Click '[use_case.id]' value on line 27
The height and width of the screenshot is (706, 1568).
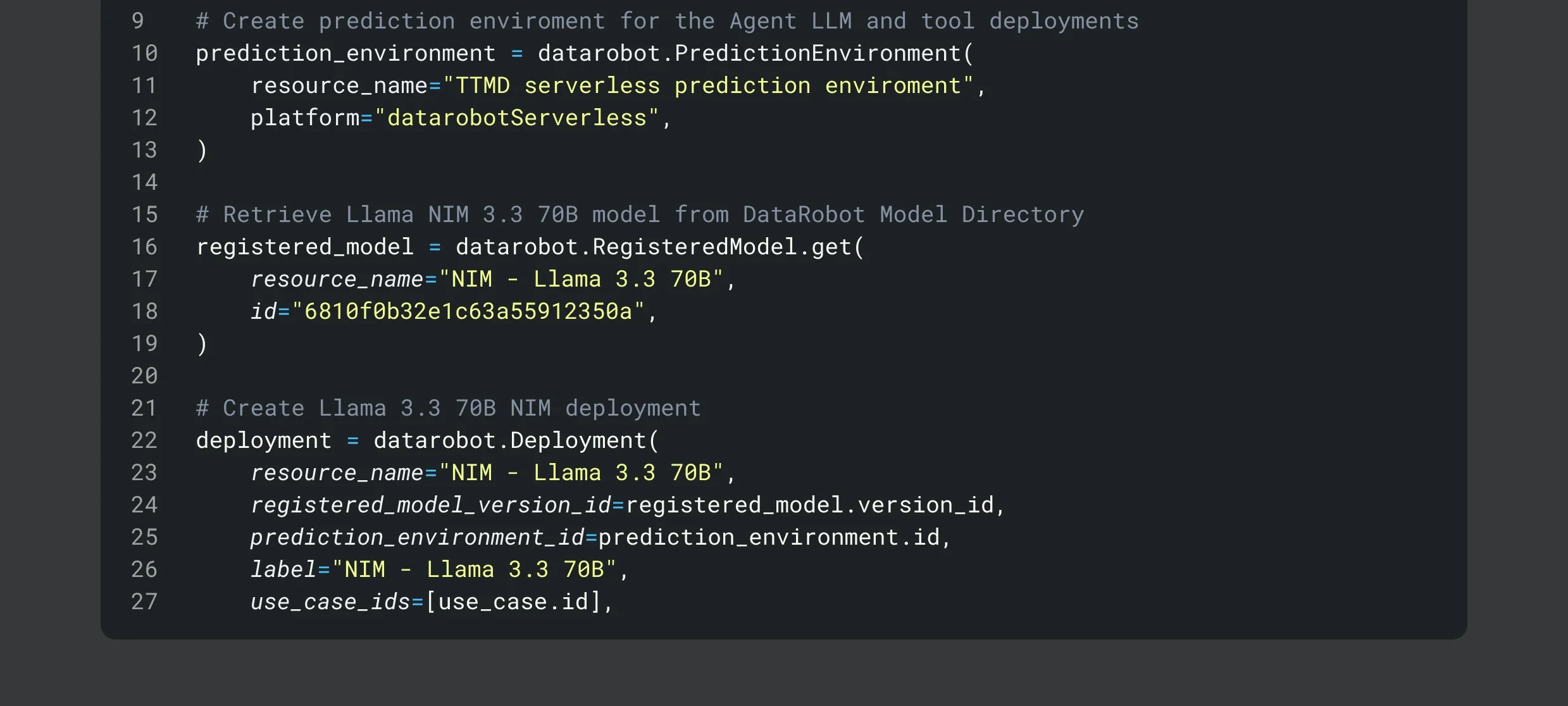pyautogui.click(x=513, y=602)
